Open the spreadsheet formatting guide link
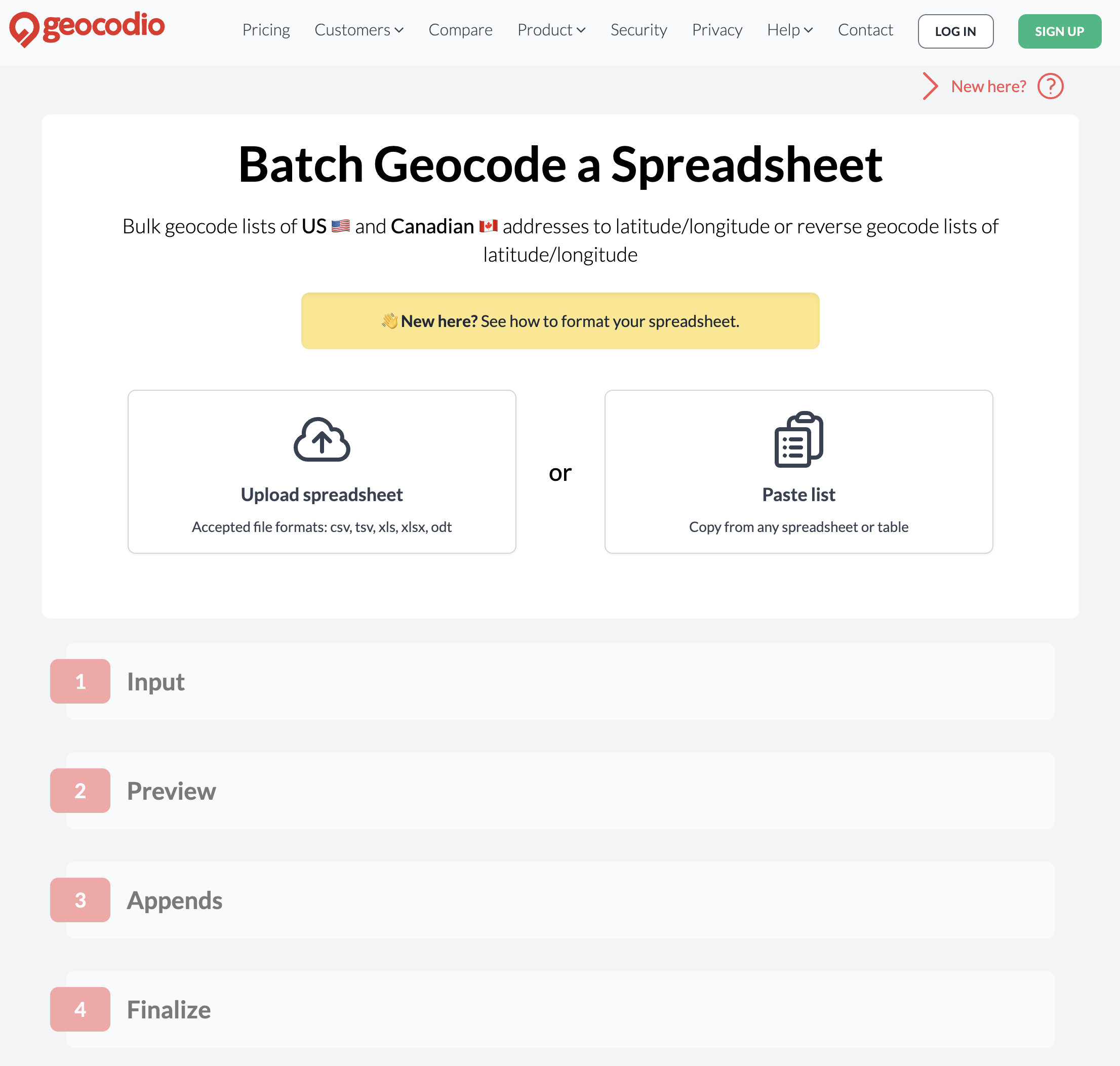The width and height of the screenshot is (1120, 1066). pos(610,321)
